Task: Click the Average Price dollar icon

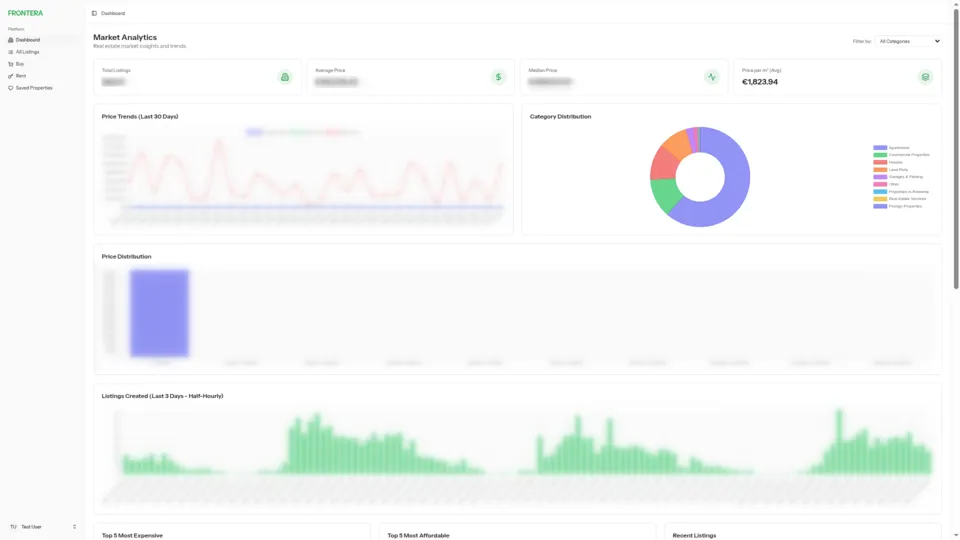Action: [498, 77]
